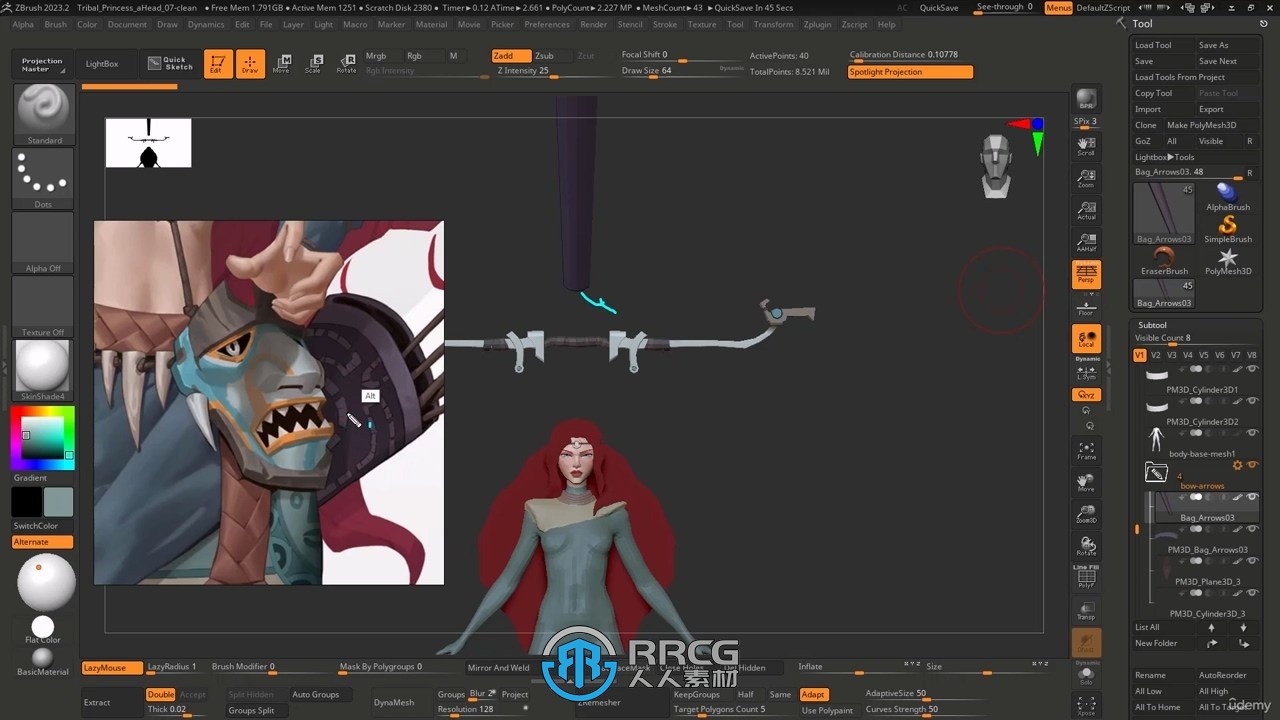Image resolution: width=1280 pixels, height=720 pixels.
Task: Toggle Local symmetry mode
Action: pyautogui.click(x=1086, y=339)
